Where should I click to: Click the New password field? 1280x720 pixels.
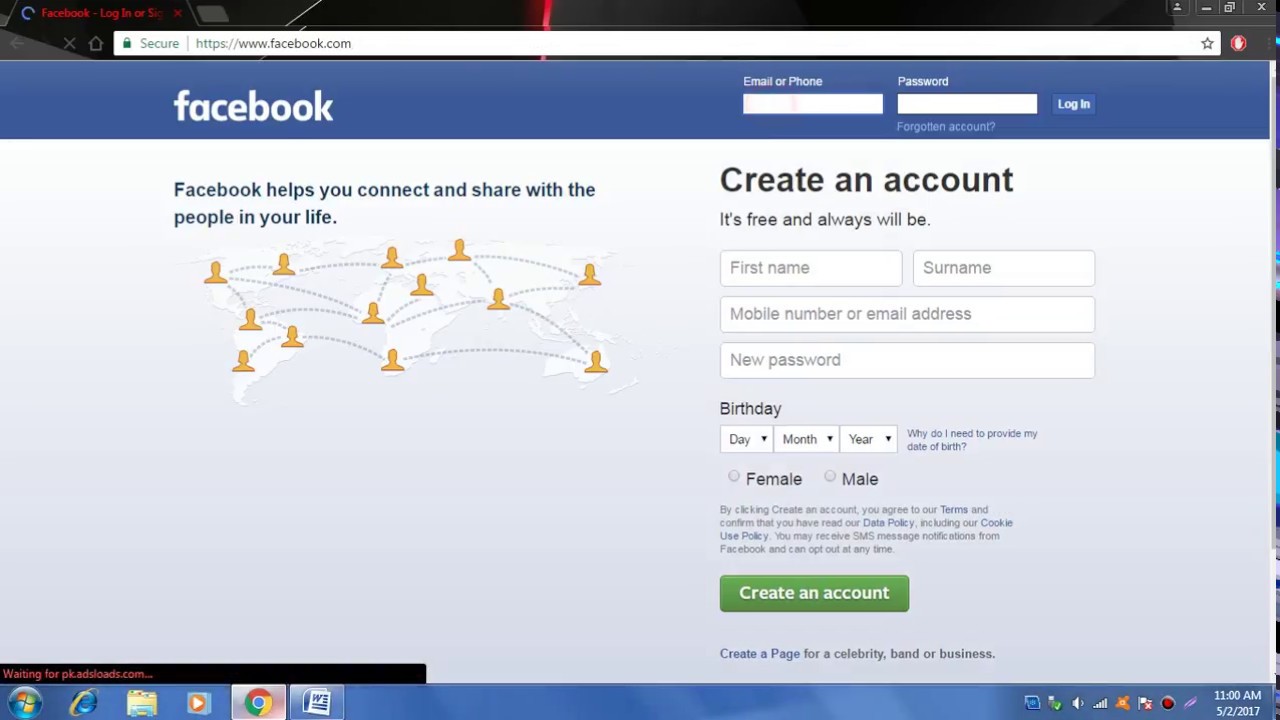[907, 360]
